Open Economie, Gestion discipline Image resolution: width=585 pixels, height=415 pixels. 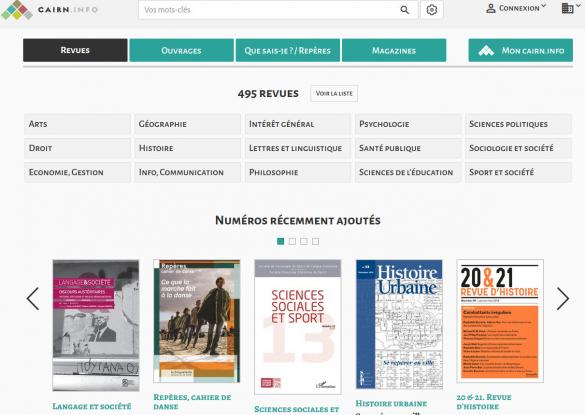tap(77, 172)
